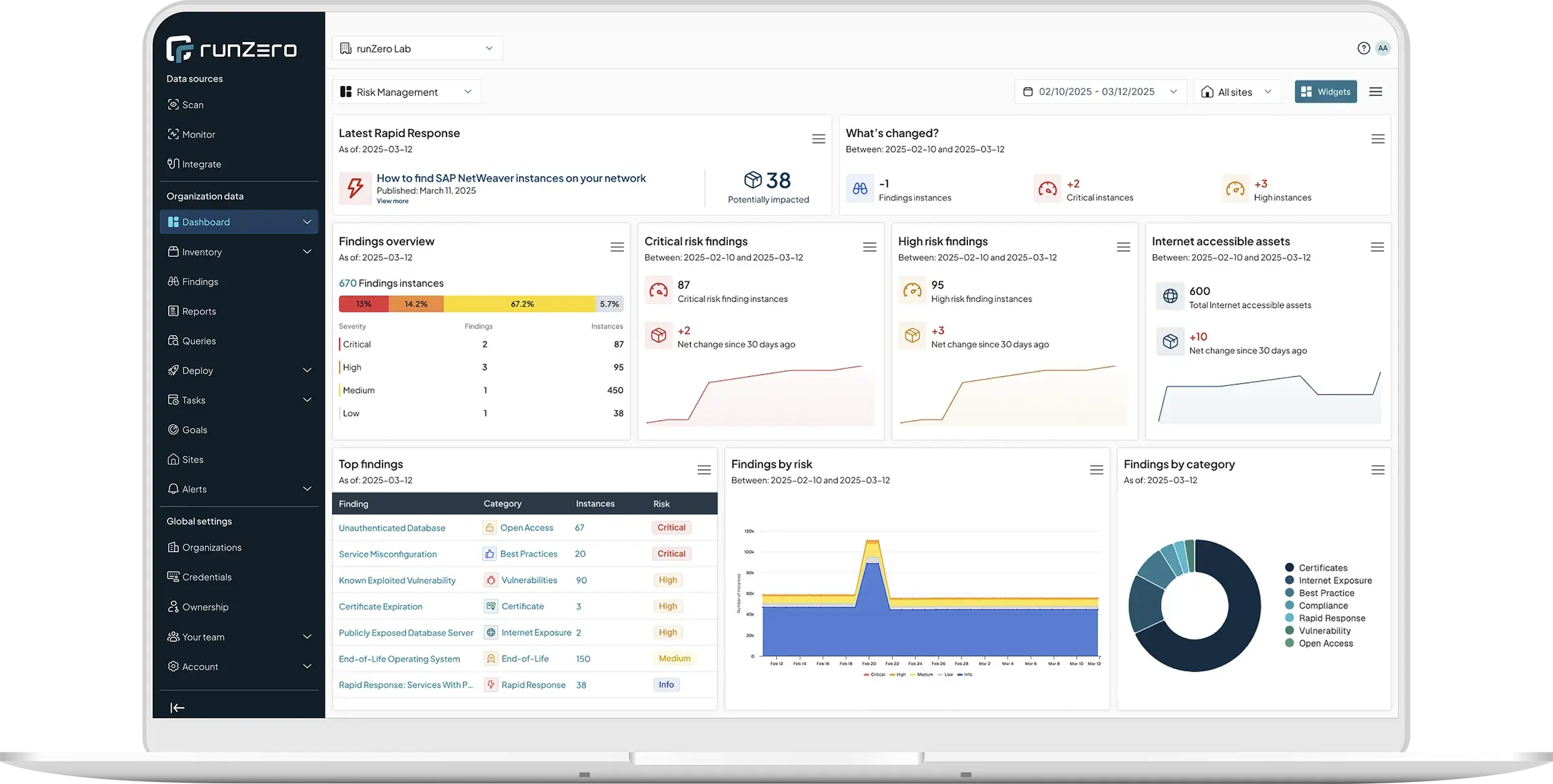The height and width of the screenshot is (784, 1553).
Task: Click the lightning bolt Rapid Response icon
Action: pos(355,188)
